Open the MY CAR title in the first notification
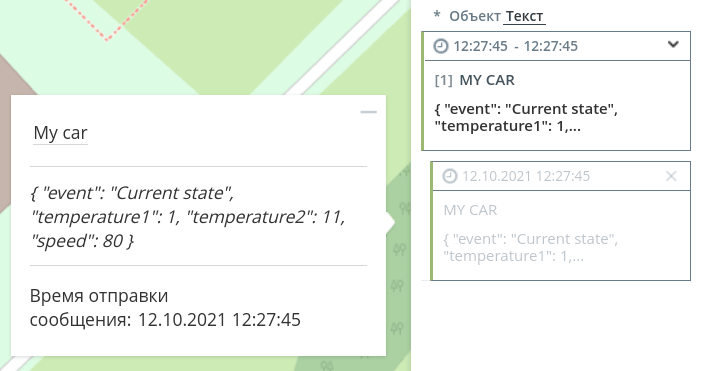The image size is (702, 371). [487, 80]
